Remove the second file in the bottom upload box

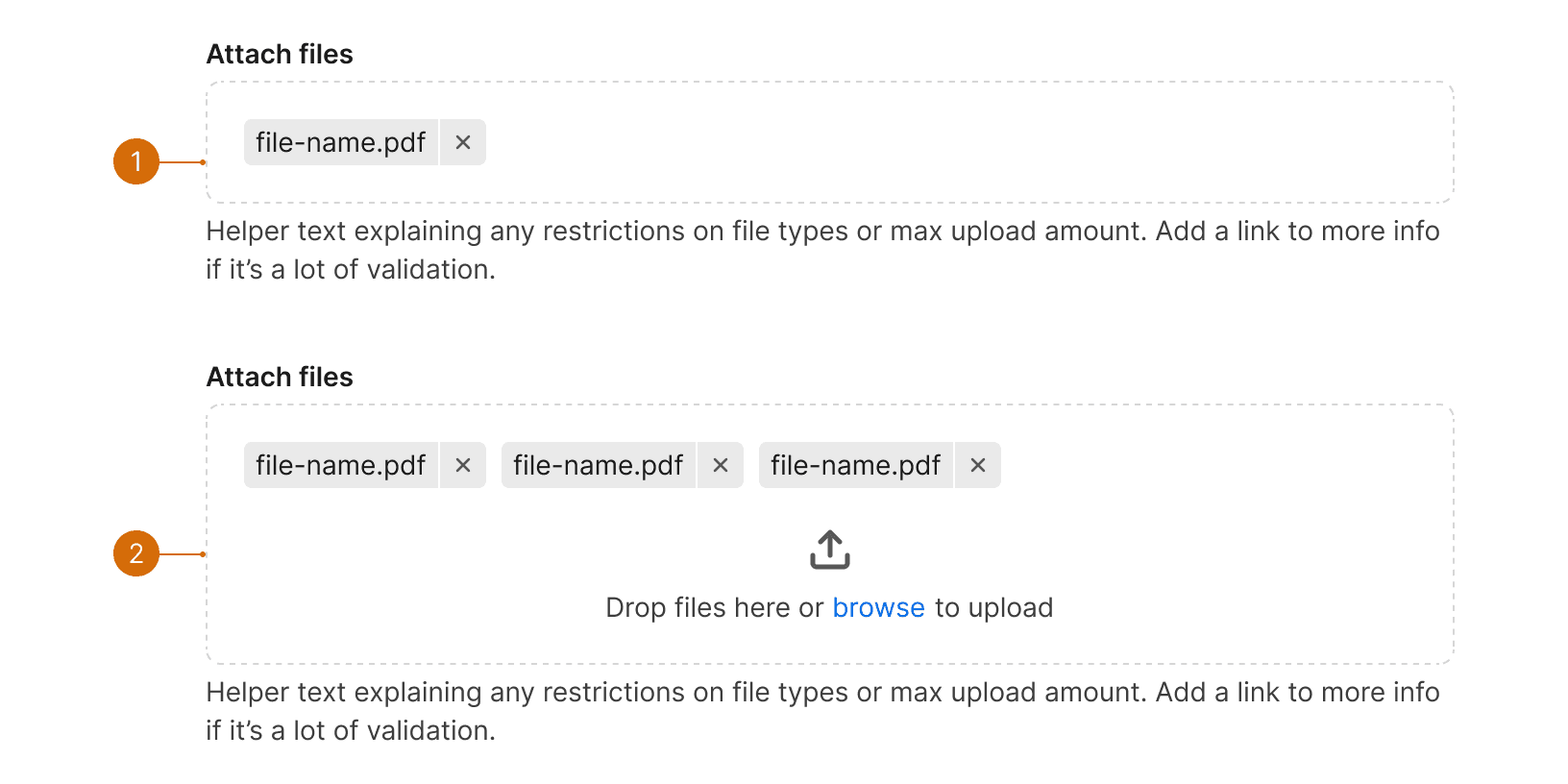[x=721, y=465]
